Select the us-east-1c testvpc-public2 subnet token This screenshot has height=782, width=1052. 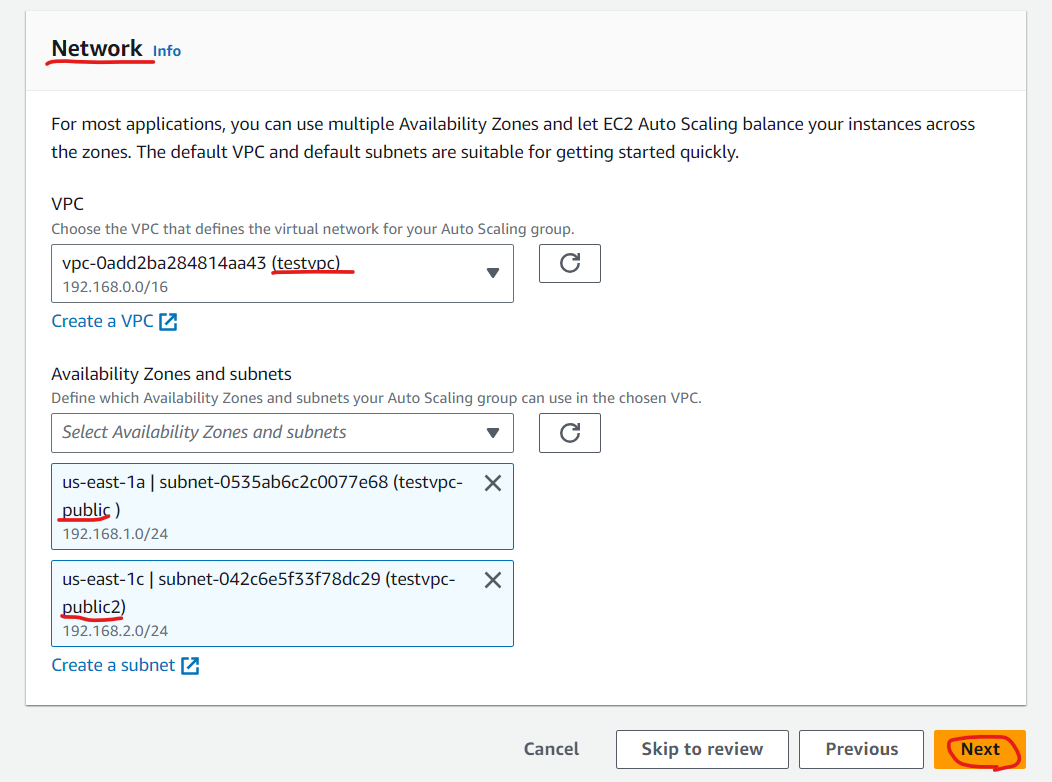pyautogui.click(x=282, y=604)
